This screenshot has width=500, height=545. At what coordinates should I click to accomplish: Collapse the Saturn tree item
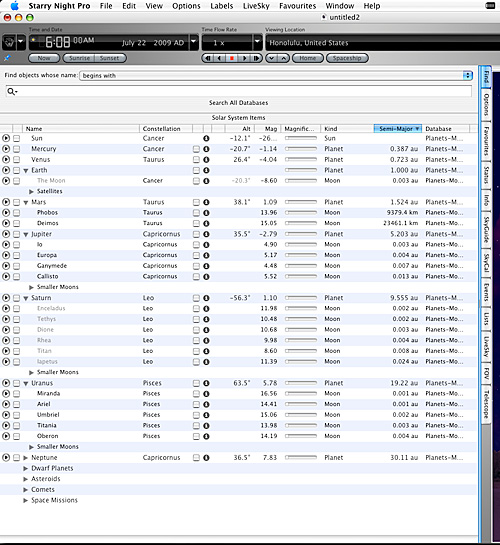[26, 298]
